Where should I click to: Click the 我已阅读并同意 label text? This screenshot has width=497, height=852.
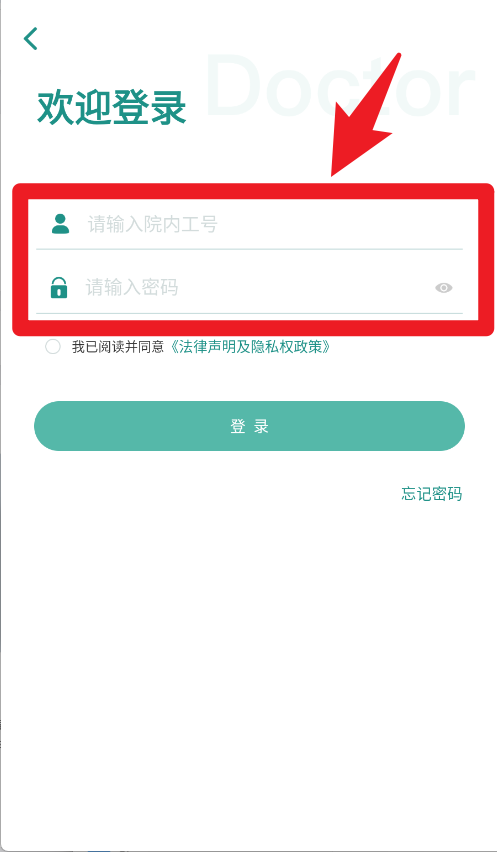(x=118, y=347)
